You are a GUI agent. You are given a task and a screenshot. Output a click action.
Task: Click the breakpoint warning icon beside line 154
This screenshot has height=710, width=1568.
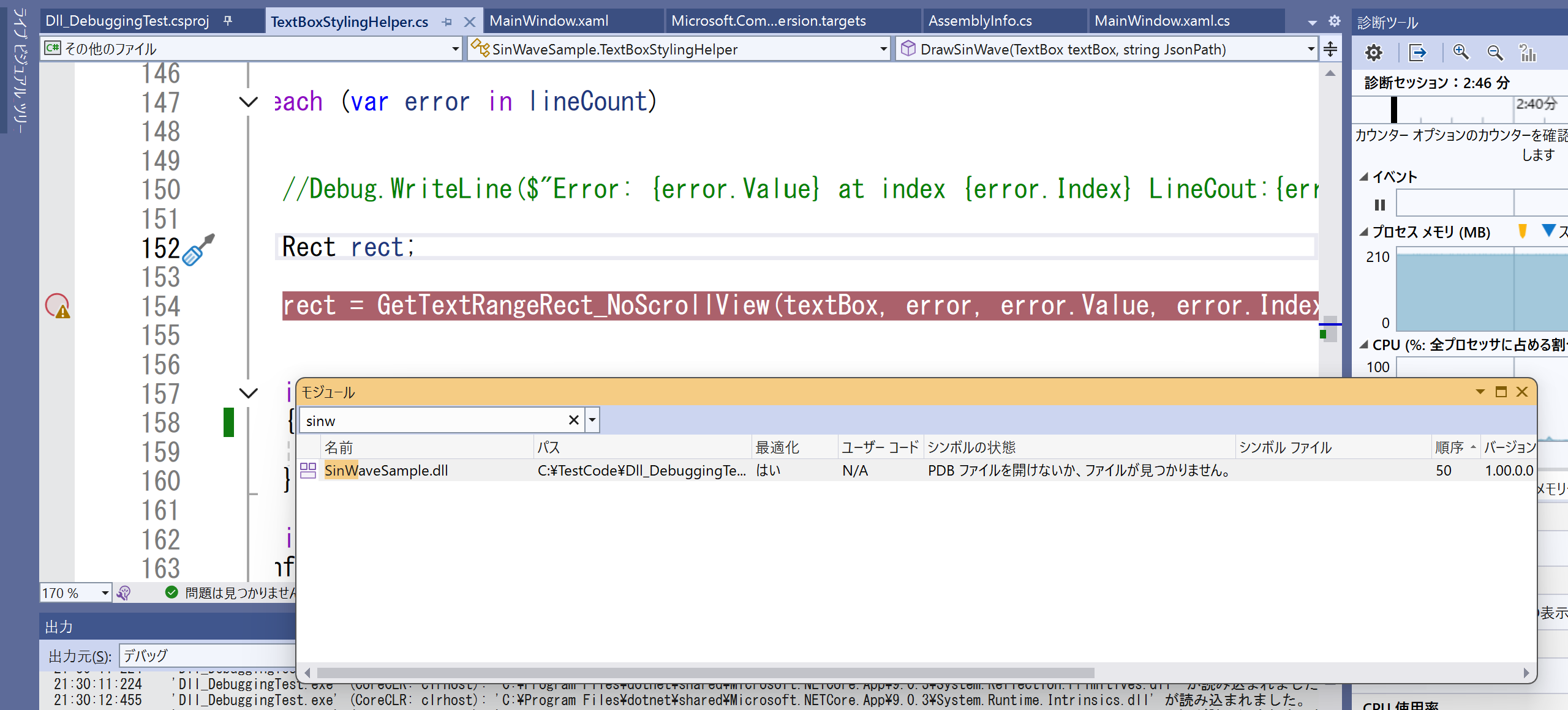tap(57, 306)
